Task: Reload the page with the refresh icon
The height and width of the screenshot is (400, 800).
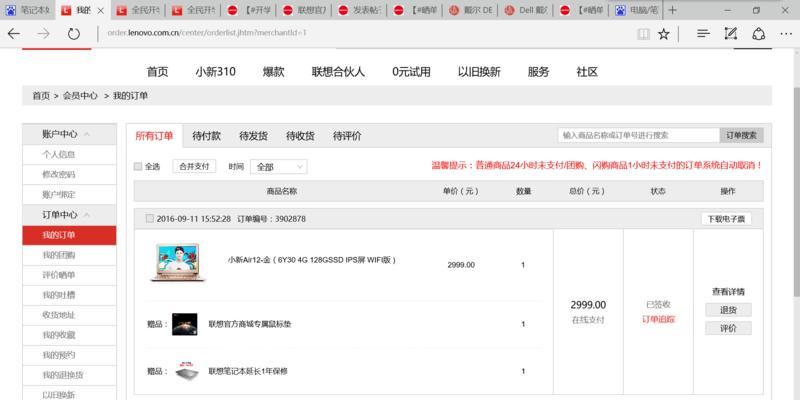Action: (74, 34)
